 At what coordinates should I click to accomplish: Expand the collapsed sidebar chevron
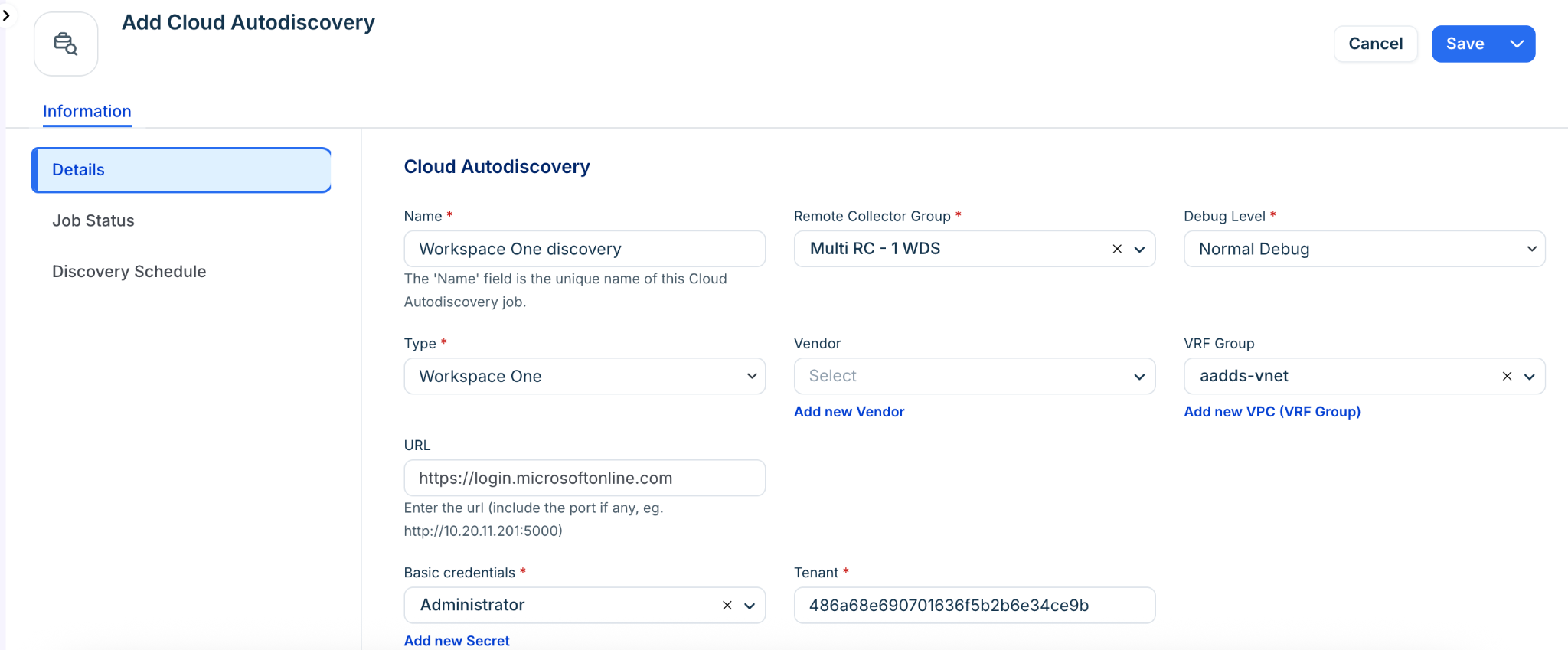pyautogui.click(x=6, y=15)
